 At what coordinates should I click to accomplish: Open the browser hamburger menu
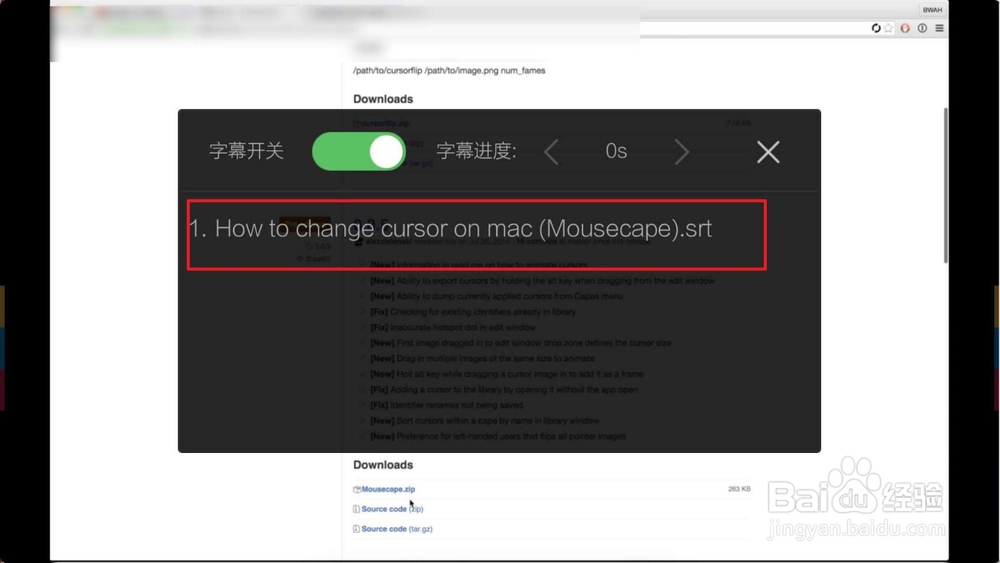pyautogui.click(x=939, y=28)
